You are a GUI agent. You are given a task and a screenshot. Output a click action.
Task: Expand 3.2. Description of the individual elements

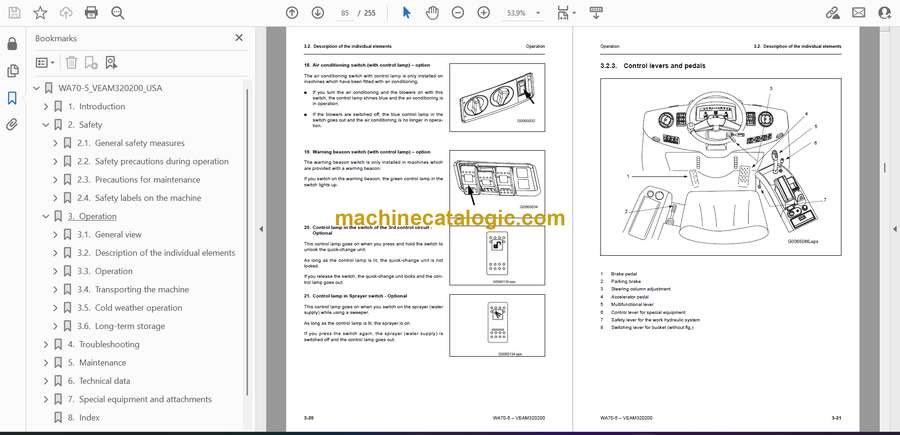tap(55, 253)
